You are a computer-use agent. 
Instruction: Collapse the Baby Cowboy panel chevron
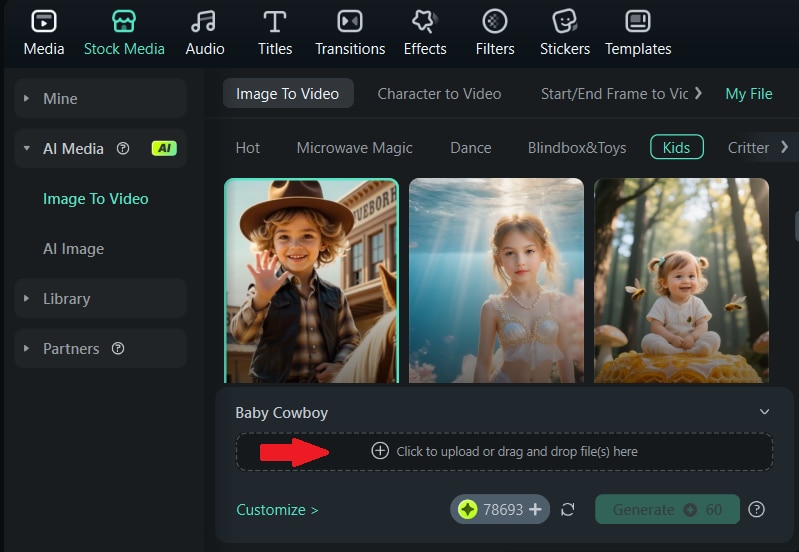tap(764, 412)
